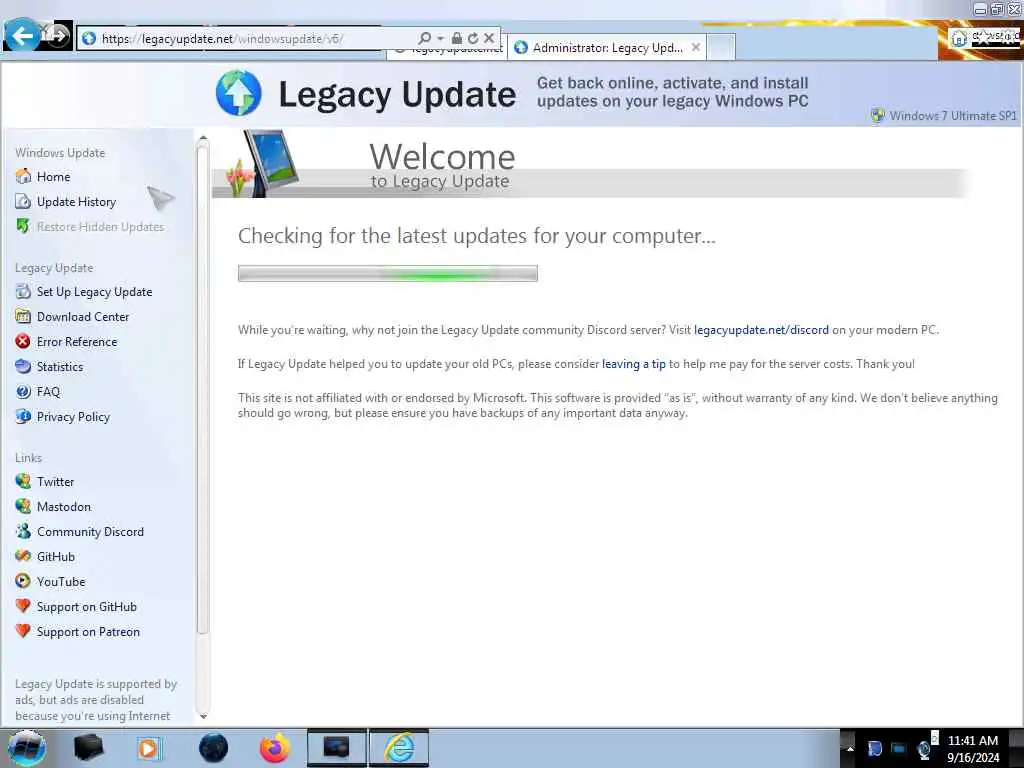The image size is (1024, 768).
Task: Click the Statistics icon
Action: click(23, 366)
